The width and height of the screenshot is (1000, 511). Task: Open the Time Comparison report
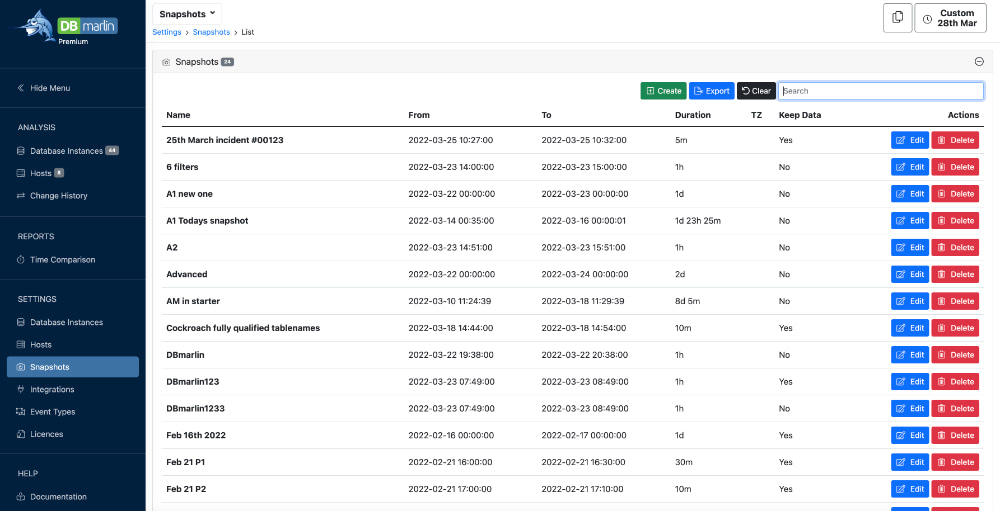click(62, 260)
